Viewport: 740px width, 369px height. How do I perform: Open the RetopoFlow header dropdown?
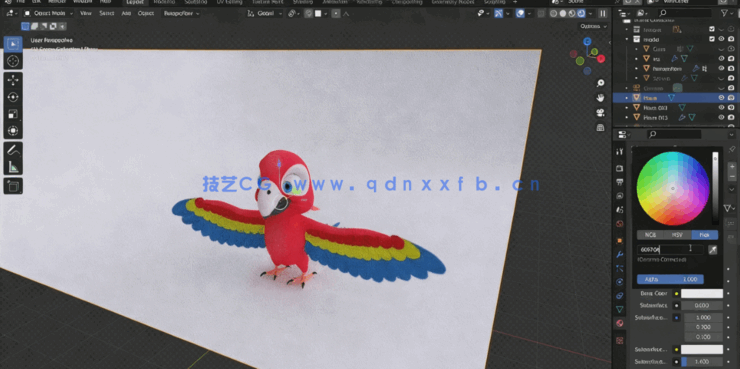pyautogui.click(x=181, y=13)
